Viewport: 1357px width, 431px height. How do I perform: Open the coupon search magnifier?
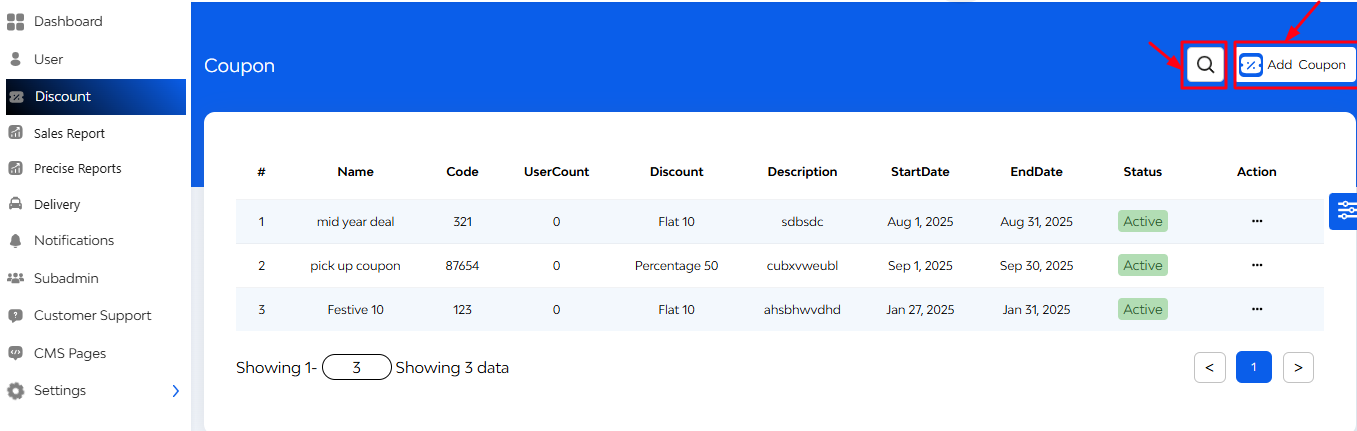[x=1205, y=65]
